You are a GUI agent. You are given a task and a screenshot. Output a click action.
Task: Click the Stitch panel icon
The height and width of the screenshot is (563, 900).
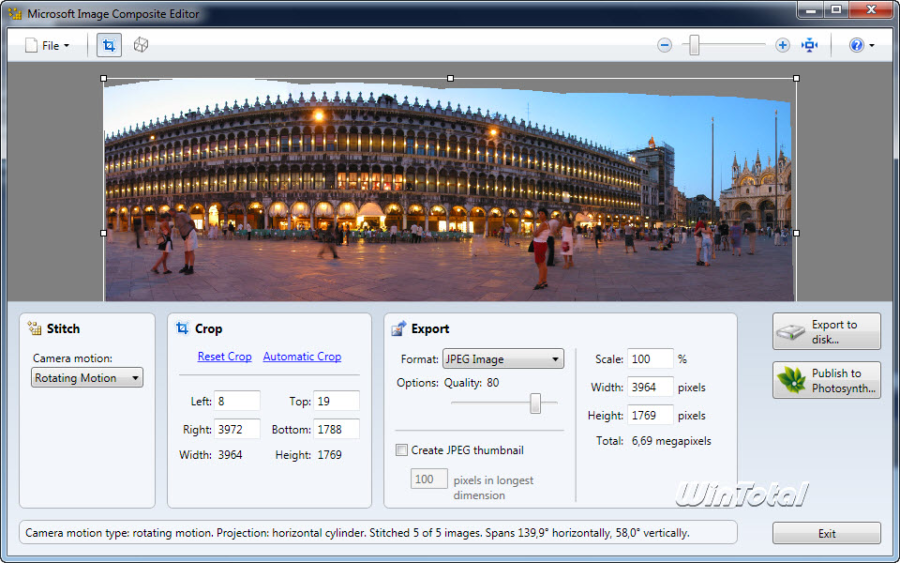pos(34,328)
